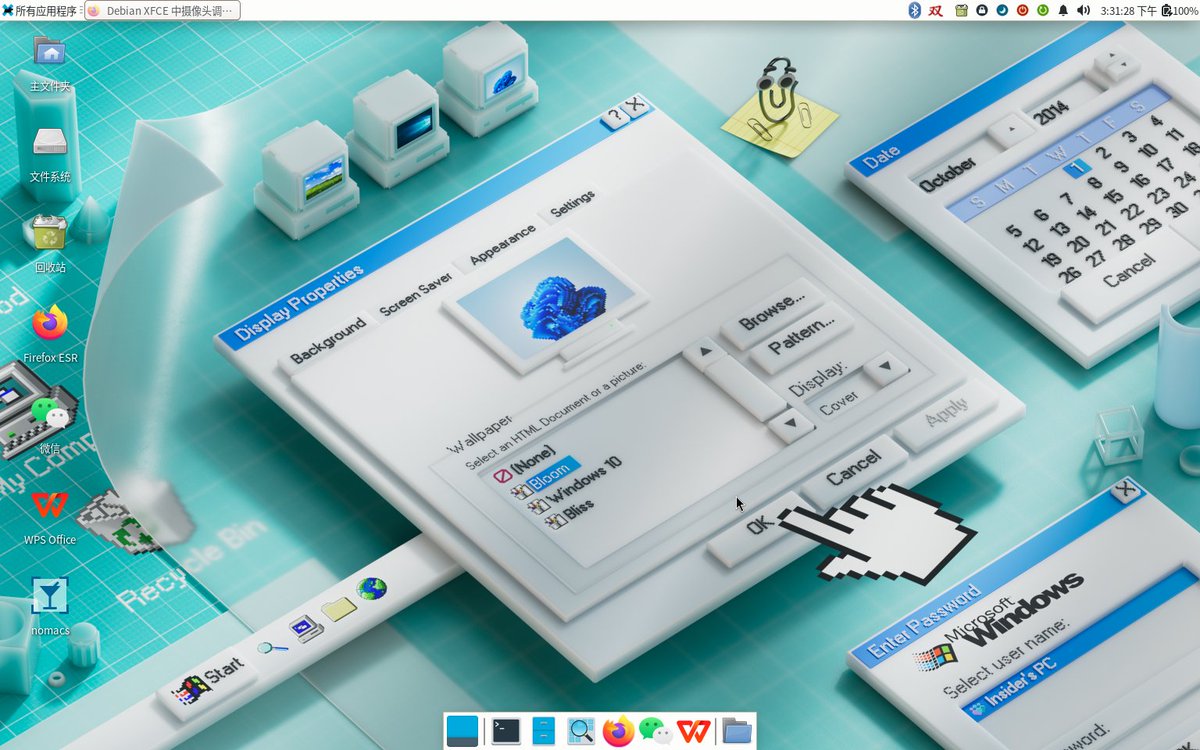This screenshot has width=1200, height=750.
Task: Click the red 双 input method tray icon
Action: point(936,10)
